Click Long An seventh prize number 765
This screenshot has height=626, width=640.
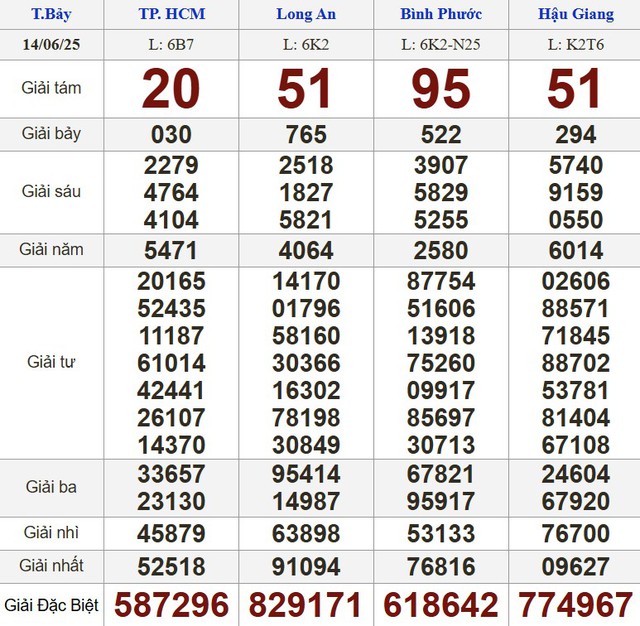306,135
